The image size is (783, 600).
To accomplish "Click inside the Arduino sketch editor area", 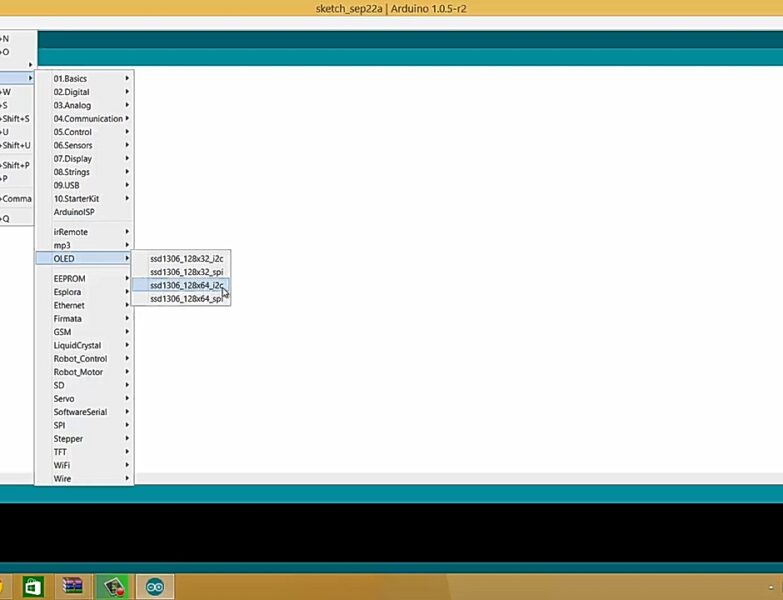I will click(457, 270).
